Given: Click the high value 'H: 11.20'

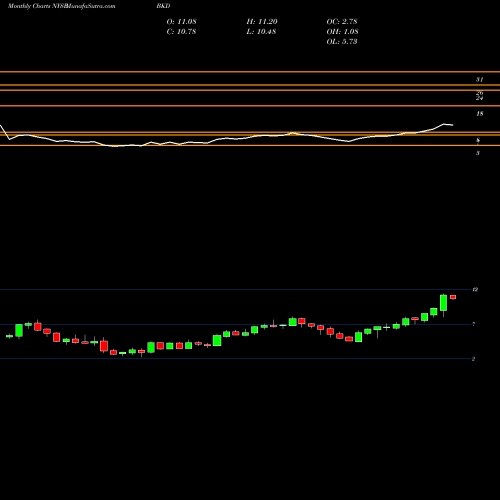Looking at the screenshot, I should pos(262,22).
